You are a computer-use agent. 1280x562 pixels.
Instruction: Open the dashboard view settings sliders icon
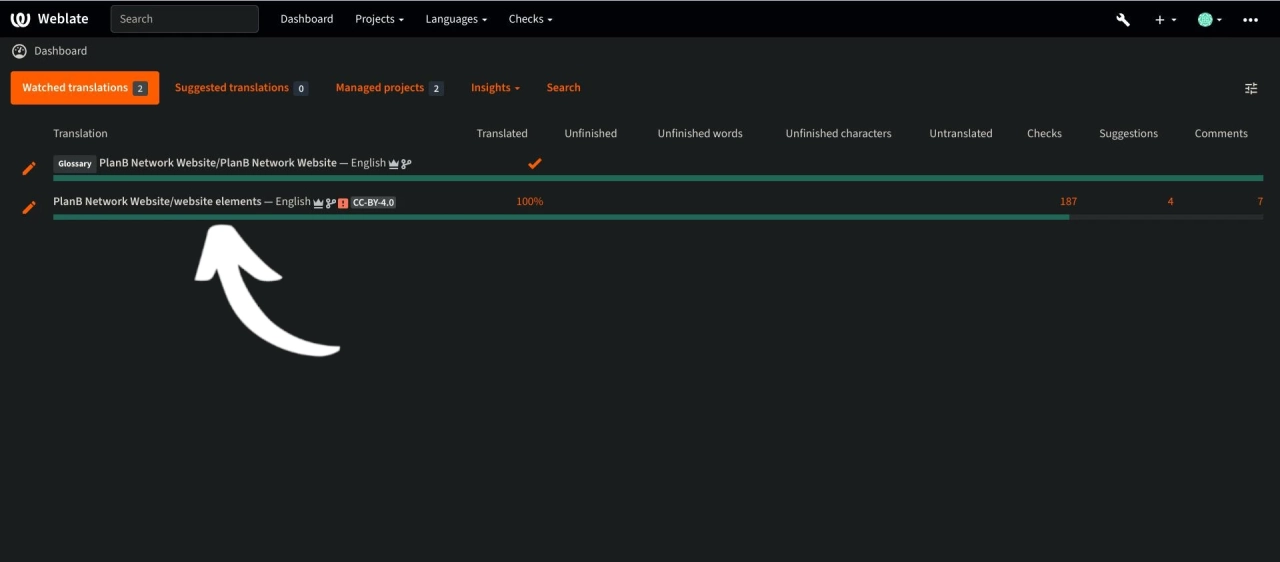[x=1251, y=88]
